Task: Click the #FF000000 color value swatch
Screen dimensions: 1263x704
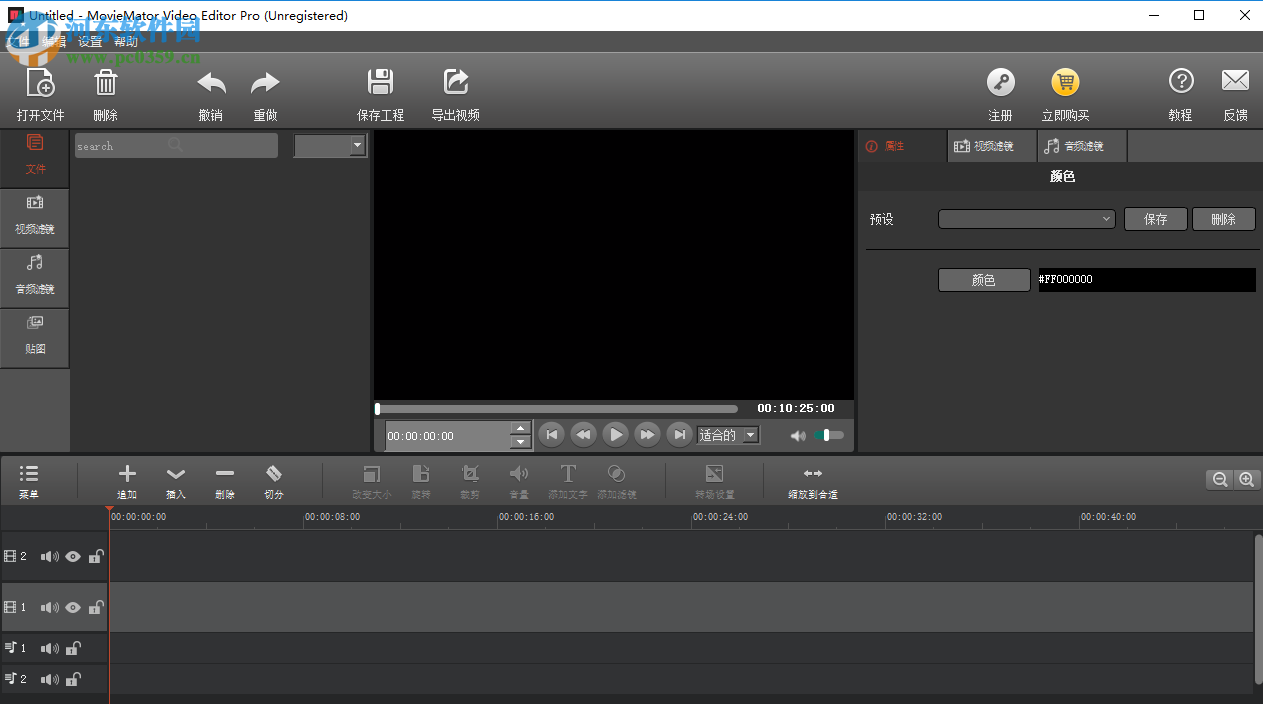Action: coord(1146,279)
